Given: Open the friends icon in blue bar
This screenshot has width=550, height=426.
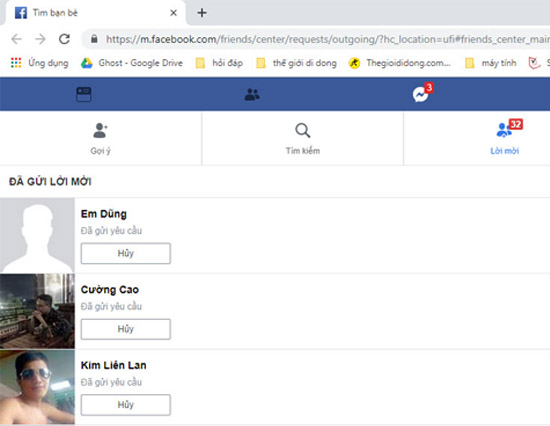Looking at the screenshot, I should [252, 94].
